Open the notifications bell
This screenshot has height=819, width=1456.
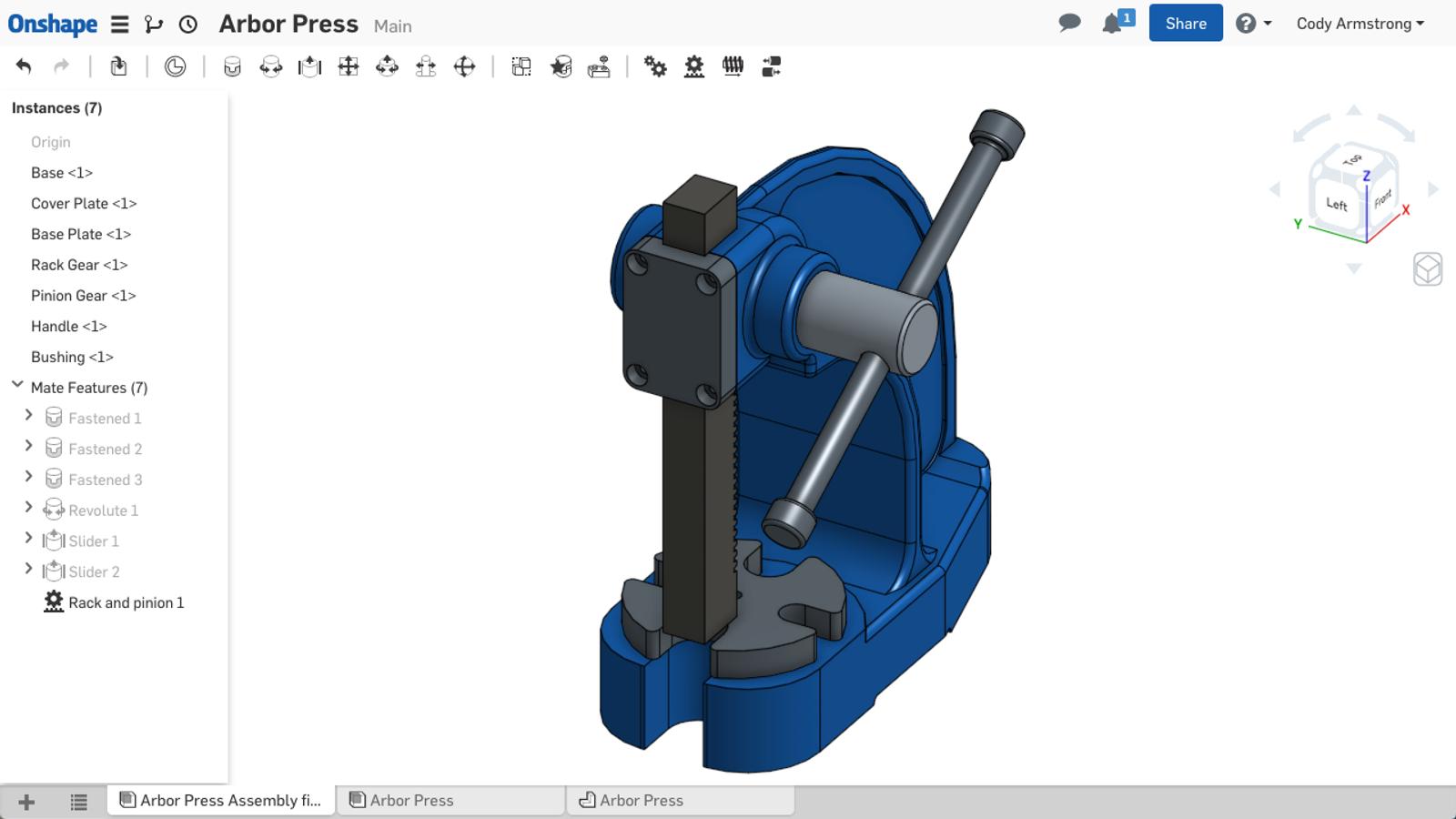[x=1112, y=24]
